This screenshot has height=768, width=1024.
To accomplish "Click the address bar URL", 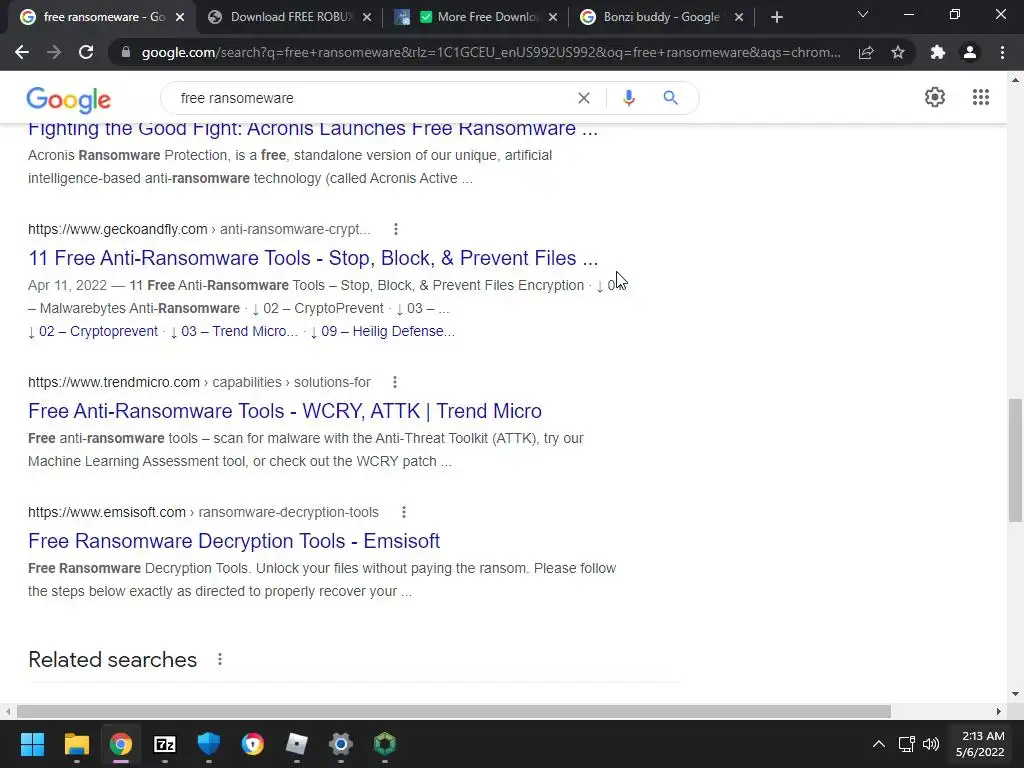I will pyautogui.click(x=490, y=52).
